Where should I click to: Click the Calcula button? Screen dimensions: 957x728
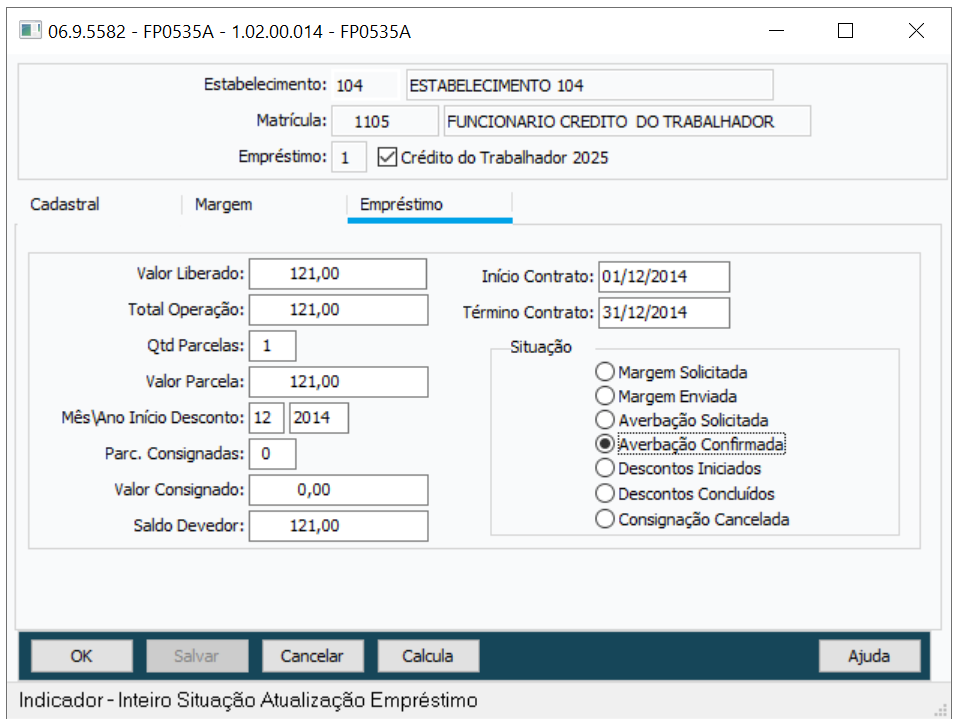tap(428, 656)
